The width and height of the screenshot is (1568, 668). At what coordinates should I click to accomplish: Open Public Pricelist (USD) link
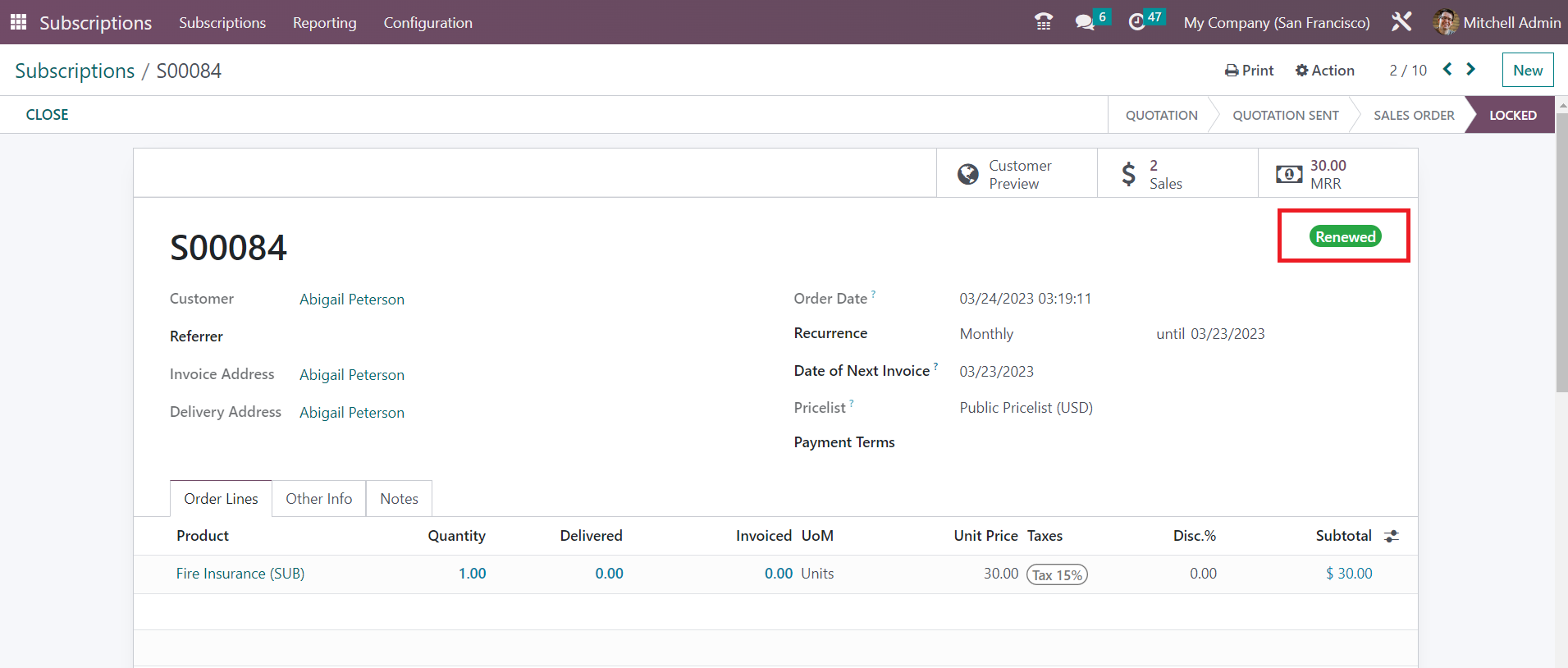click(x=1026, y=408)
